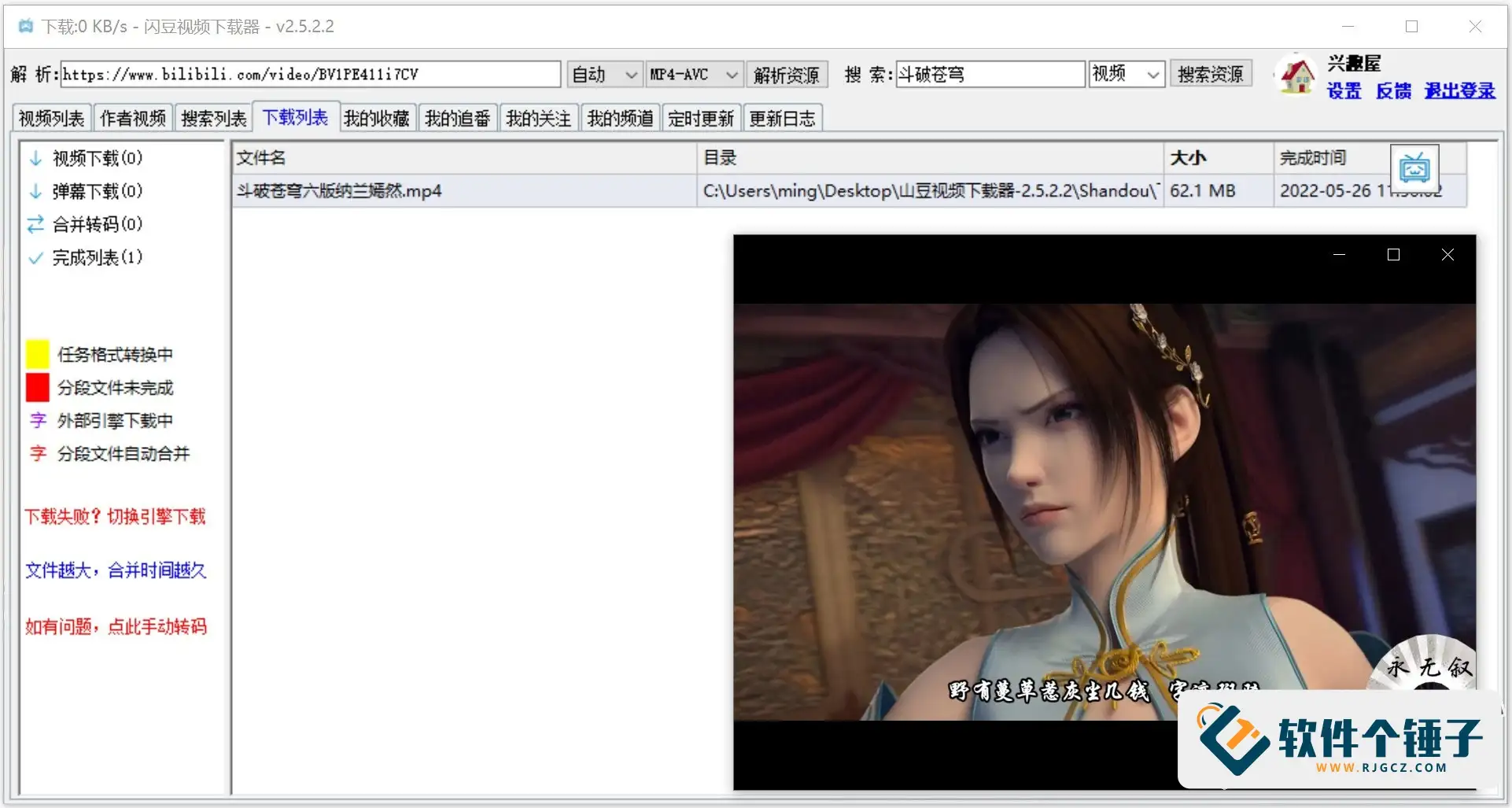Open the 更新日志 tab
The height and width of the screenshot is (808, 1512).
(x=781, y=119)
